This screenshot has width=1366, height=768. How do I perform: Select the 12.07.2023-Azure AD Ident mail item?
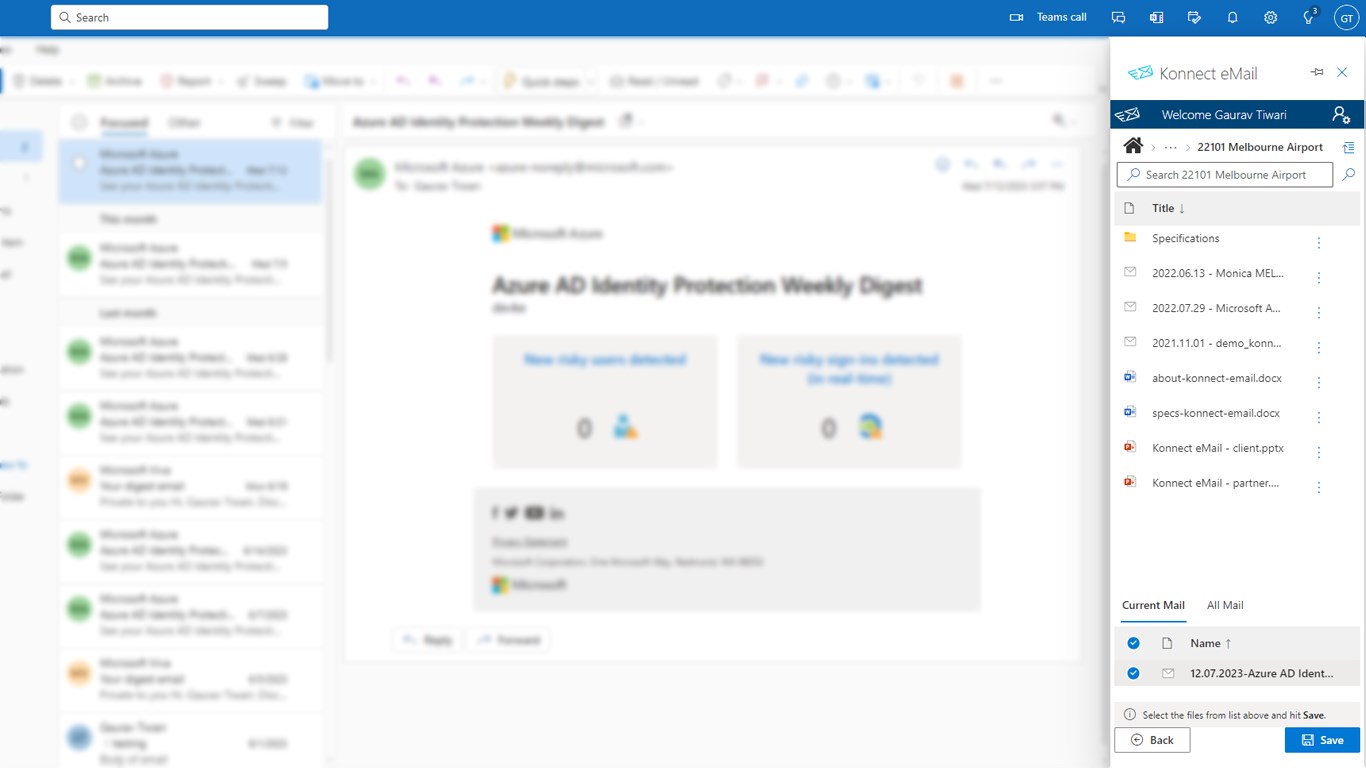[x=1262, y=673]
